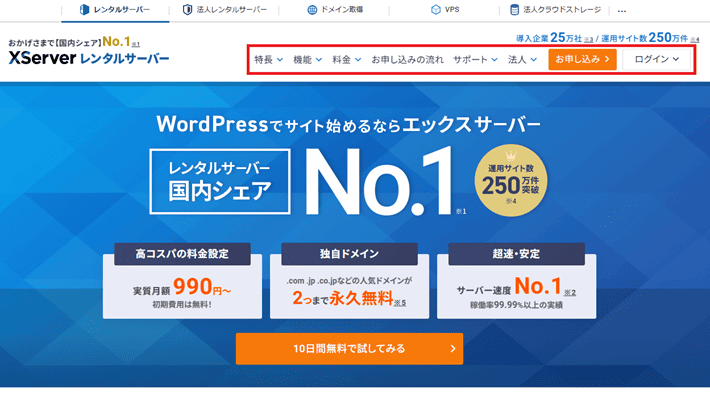710x397 pixels.
Task: Click the 法人クラウドストレージ database icon
Action: pos(514,10)
